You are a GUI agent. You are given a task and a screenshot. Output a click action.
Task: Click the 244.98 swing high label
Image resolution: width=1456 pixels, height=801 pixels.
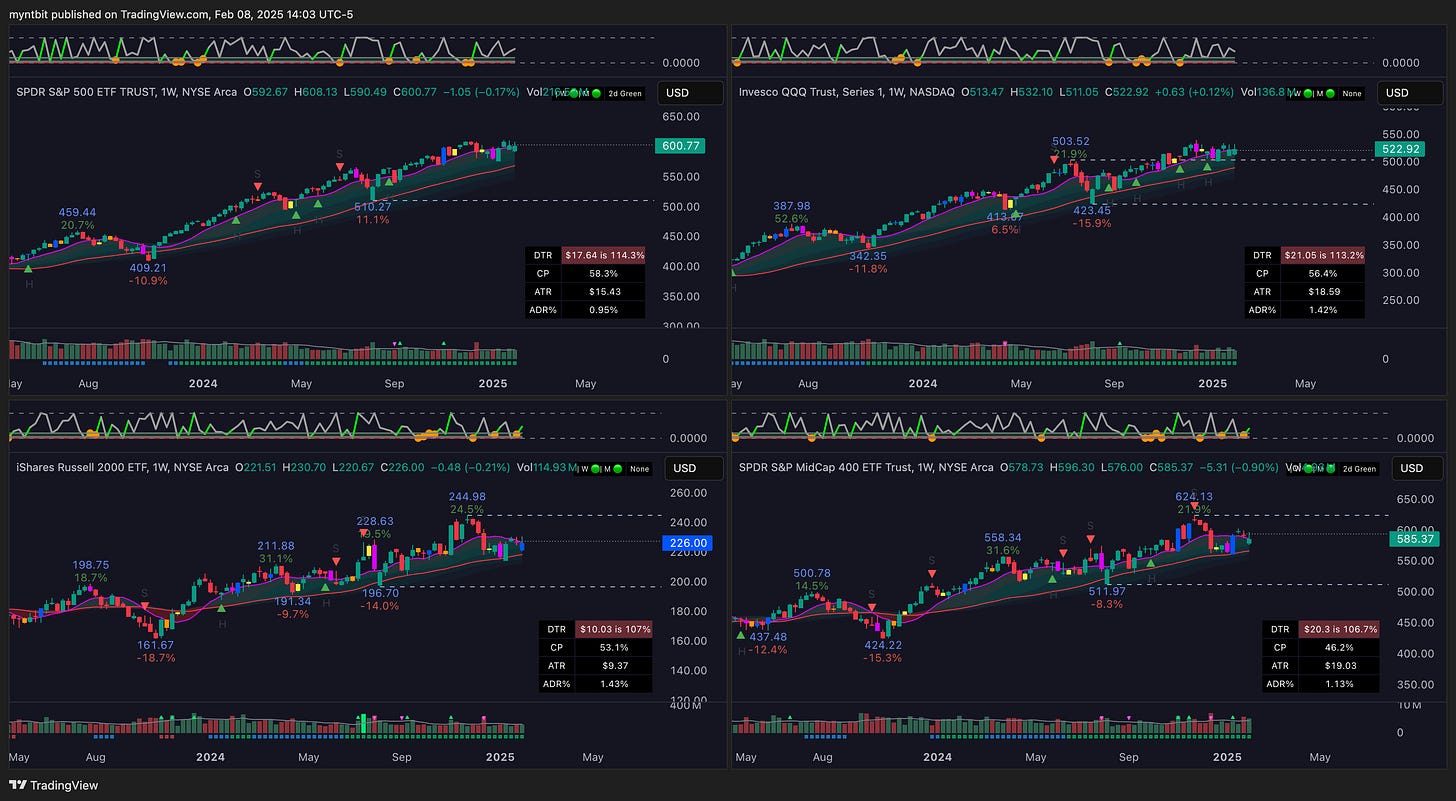pyautogui.click(x=466, y=496)
